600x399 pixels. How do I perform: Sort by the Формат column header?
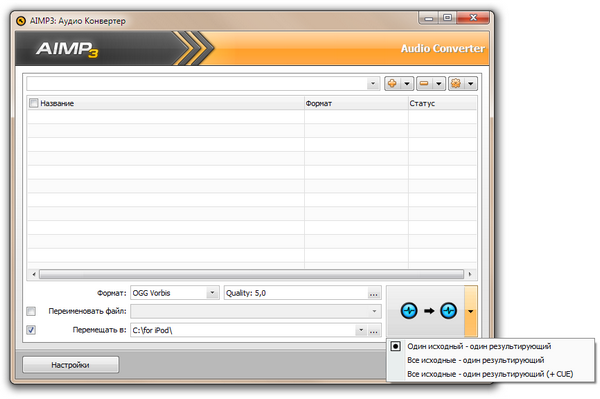(x=356, y=103)
